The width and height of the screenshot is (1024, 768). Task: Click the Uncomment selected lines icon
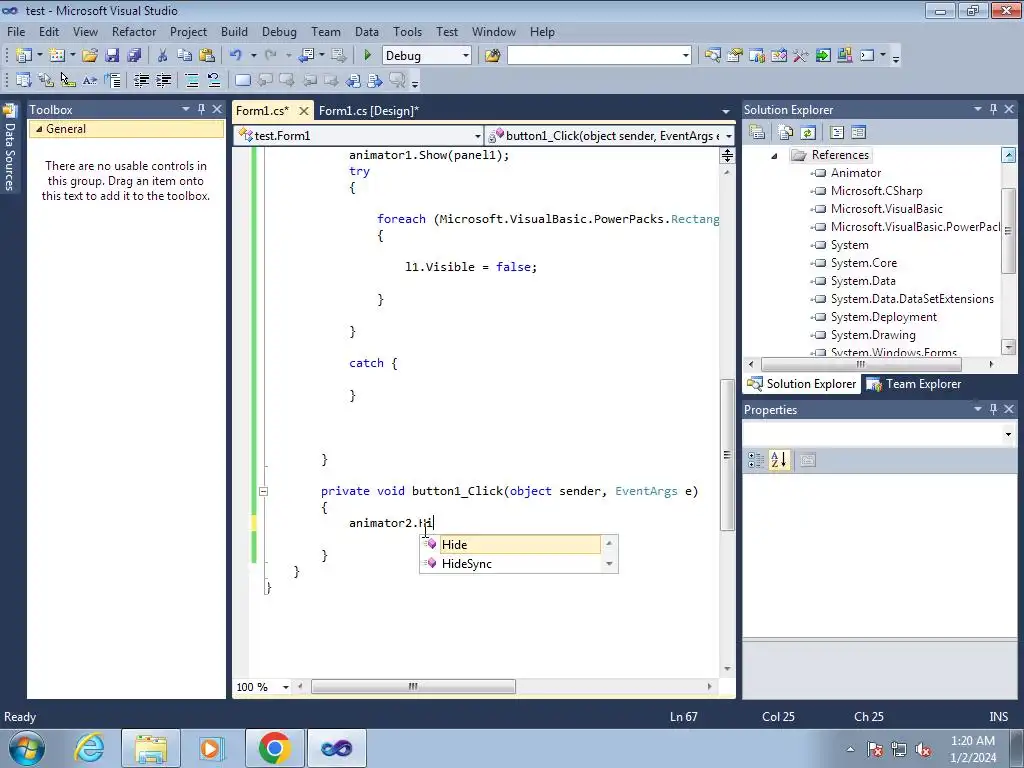click(x=214, y=80)
